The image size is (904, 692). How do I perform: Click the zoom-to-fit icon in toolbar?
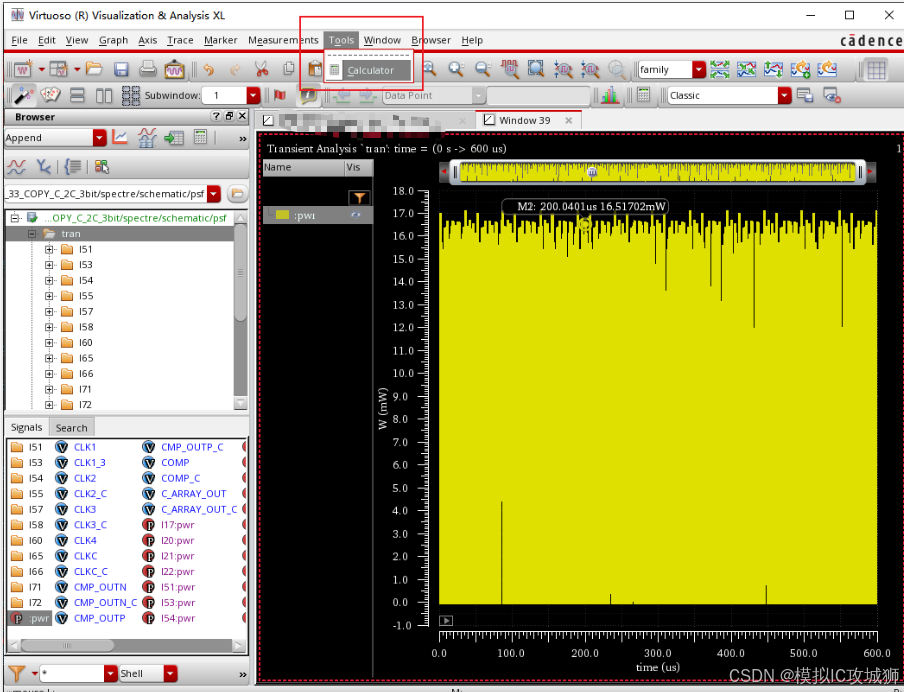536,69
